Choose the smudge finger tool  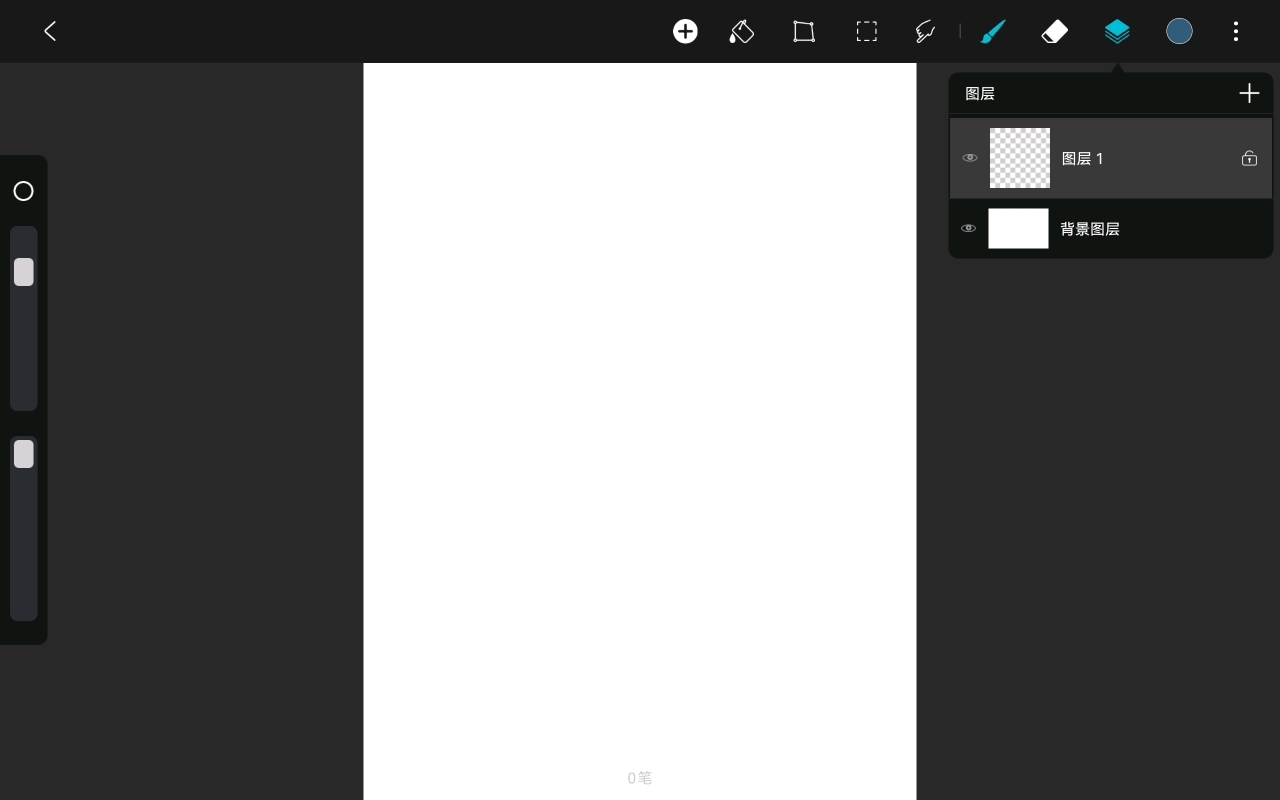click(925, 32)
